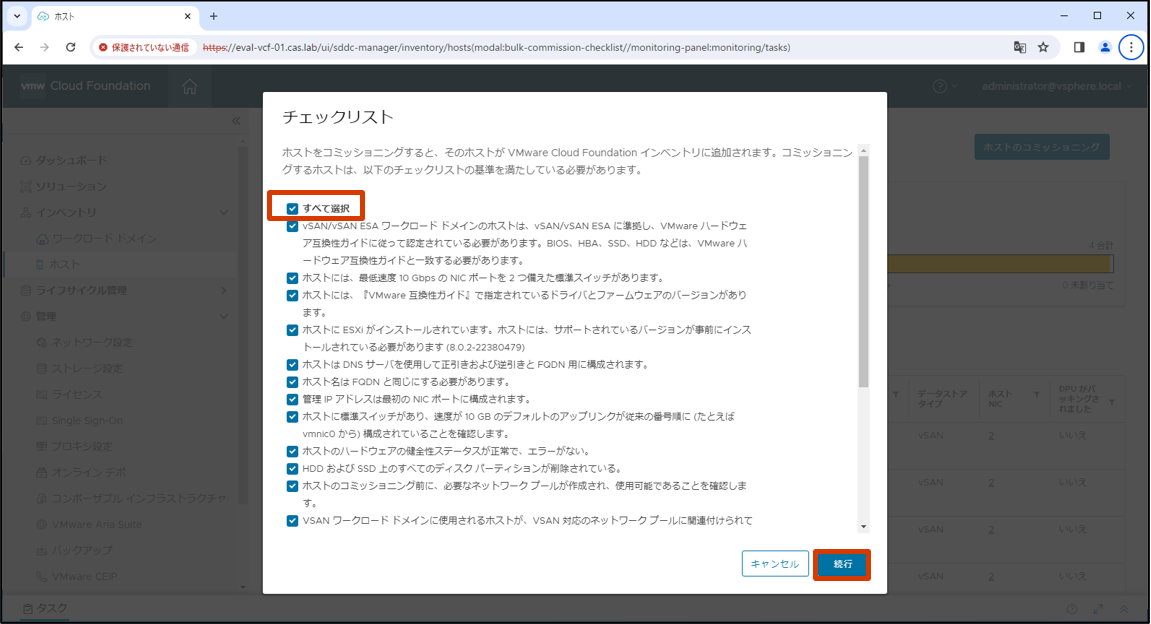This screenshot has width=1151, height=624.
Task: Click ホストのコミッショニング button behind the dialog
Action: (1042, 147)
